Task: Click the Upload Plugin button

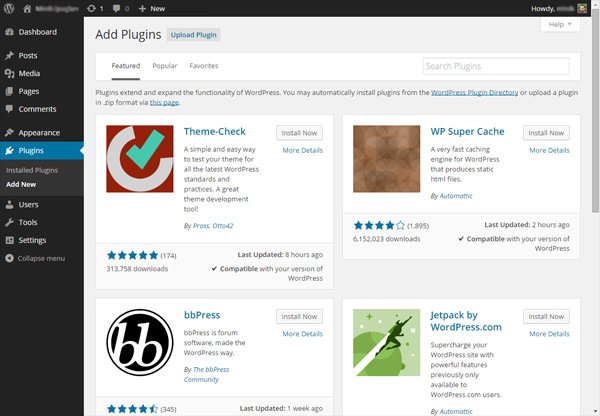Action: point(194,35)
